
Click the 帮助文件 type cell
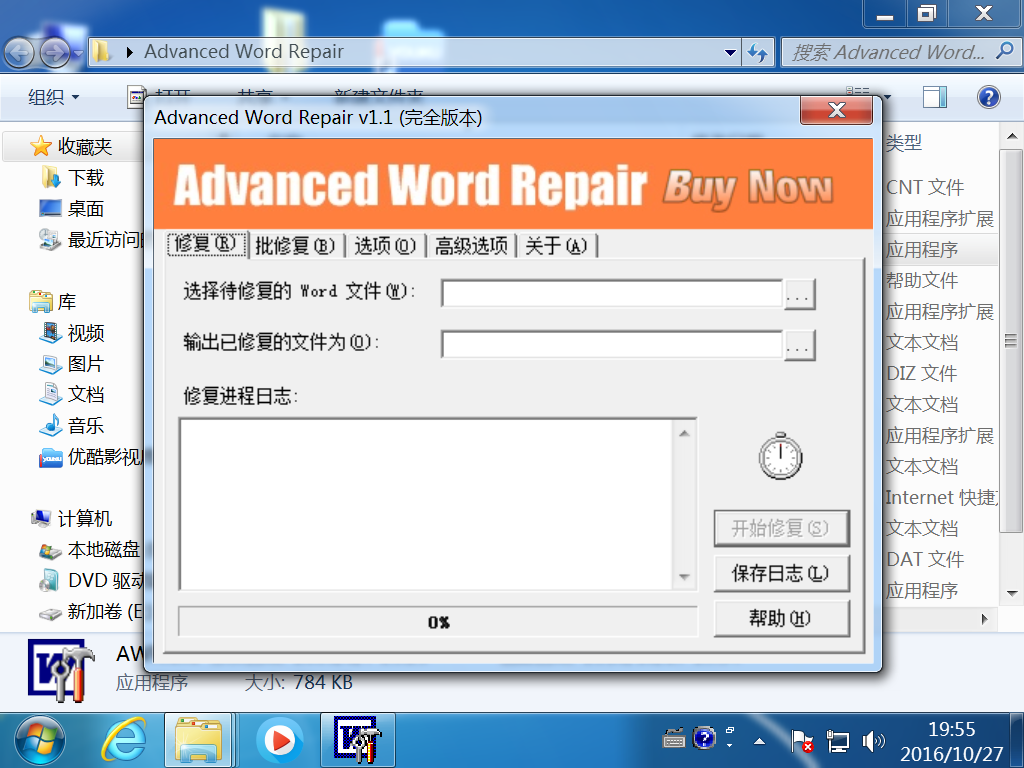click(x=922, y=281)
